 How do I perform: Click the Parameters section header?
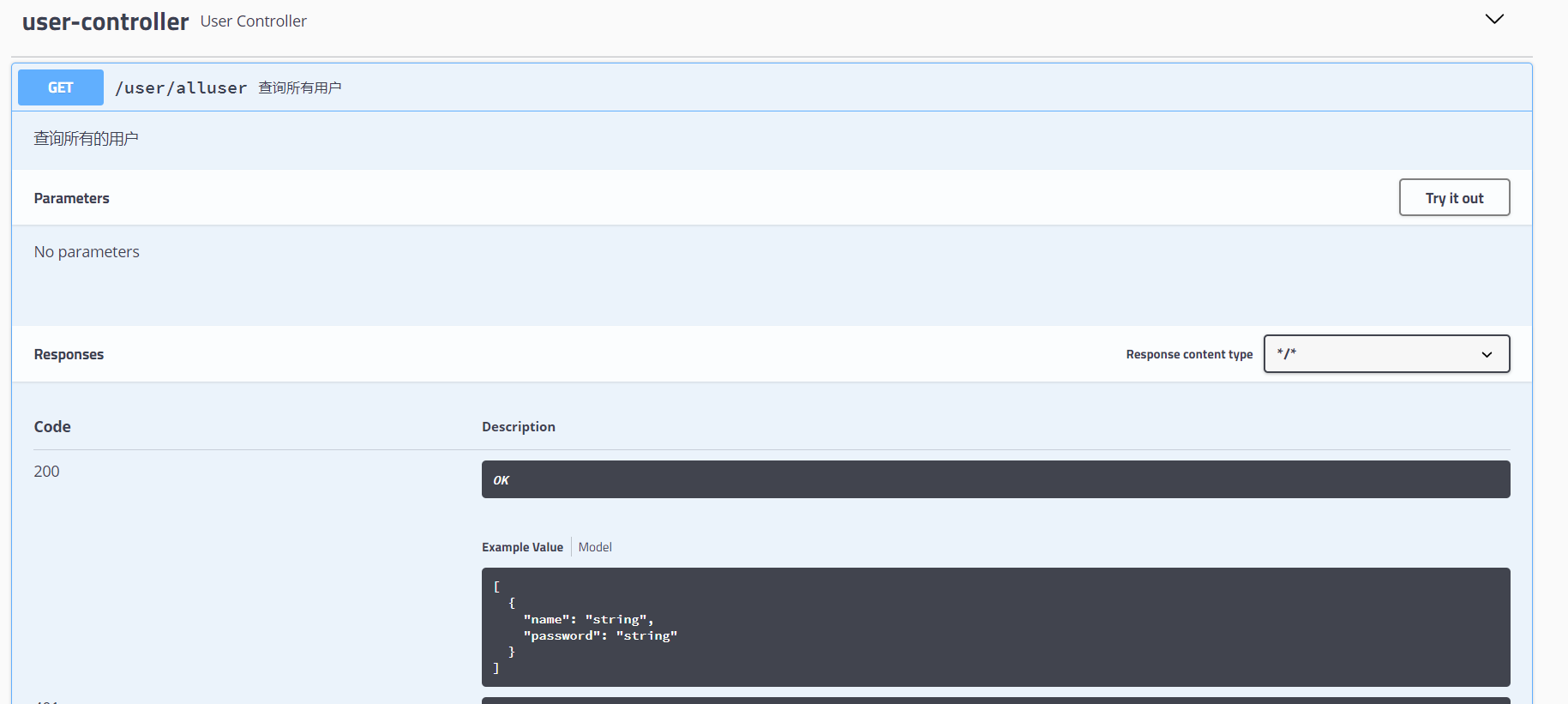click(72, 198)
